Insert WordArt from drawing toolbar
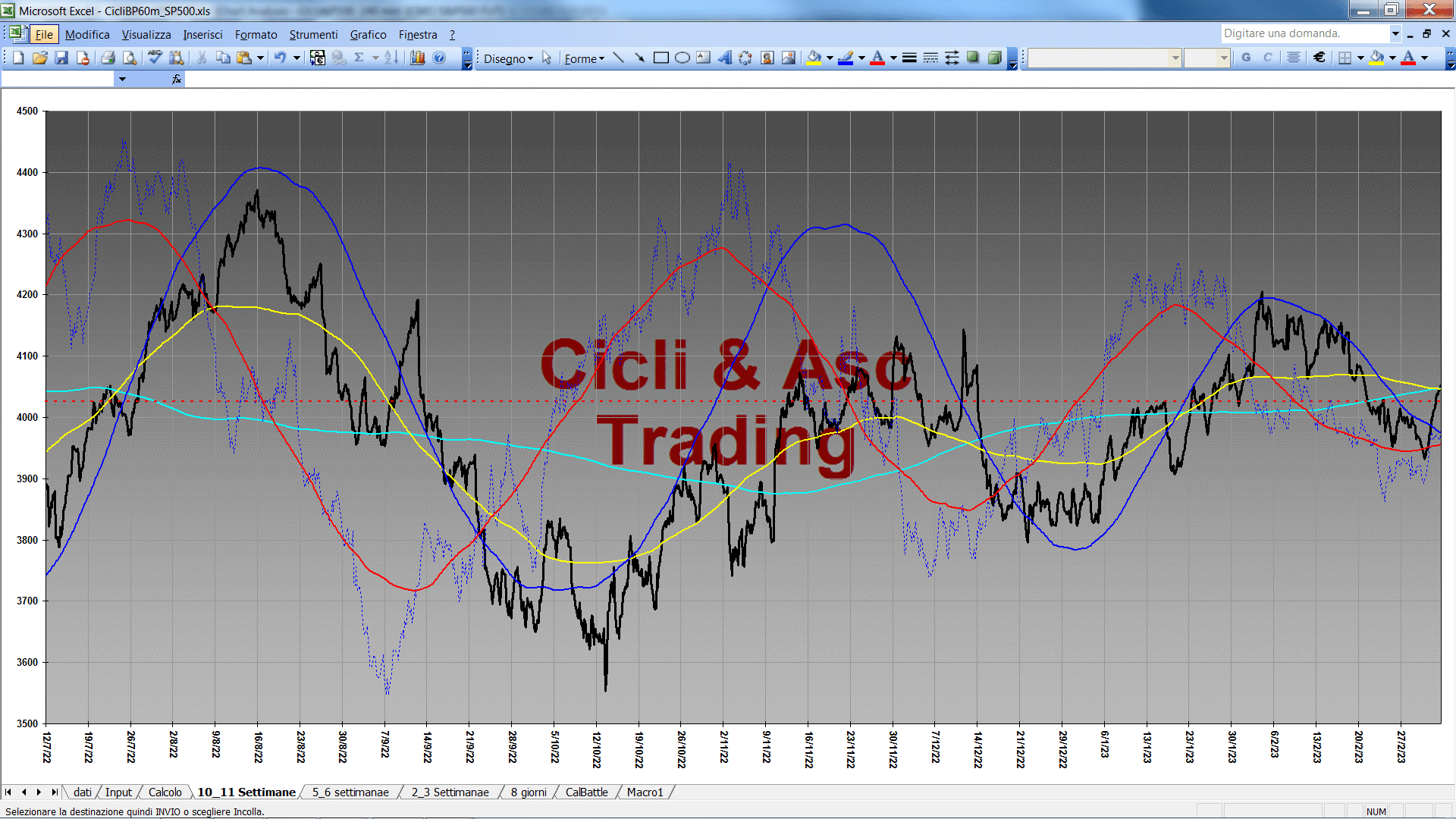1456x819 pixels. pos(725,58)
